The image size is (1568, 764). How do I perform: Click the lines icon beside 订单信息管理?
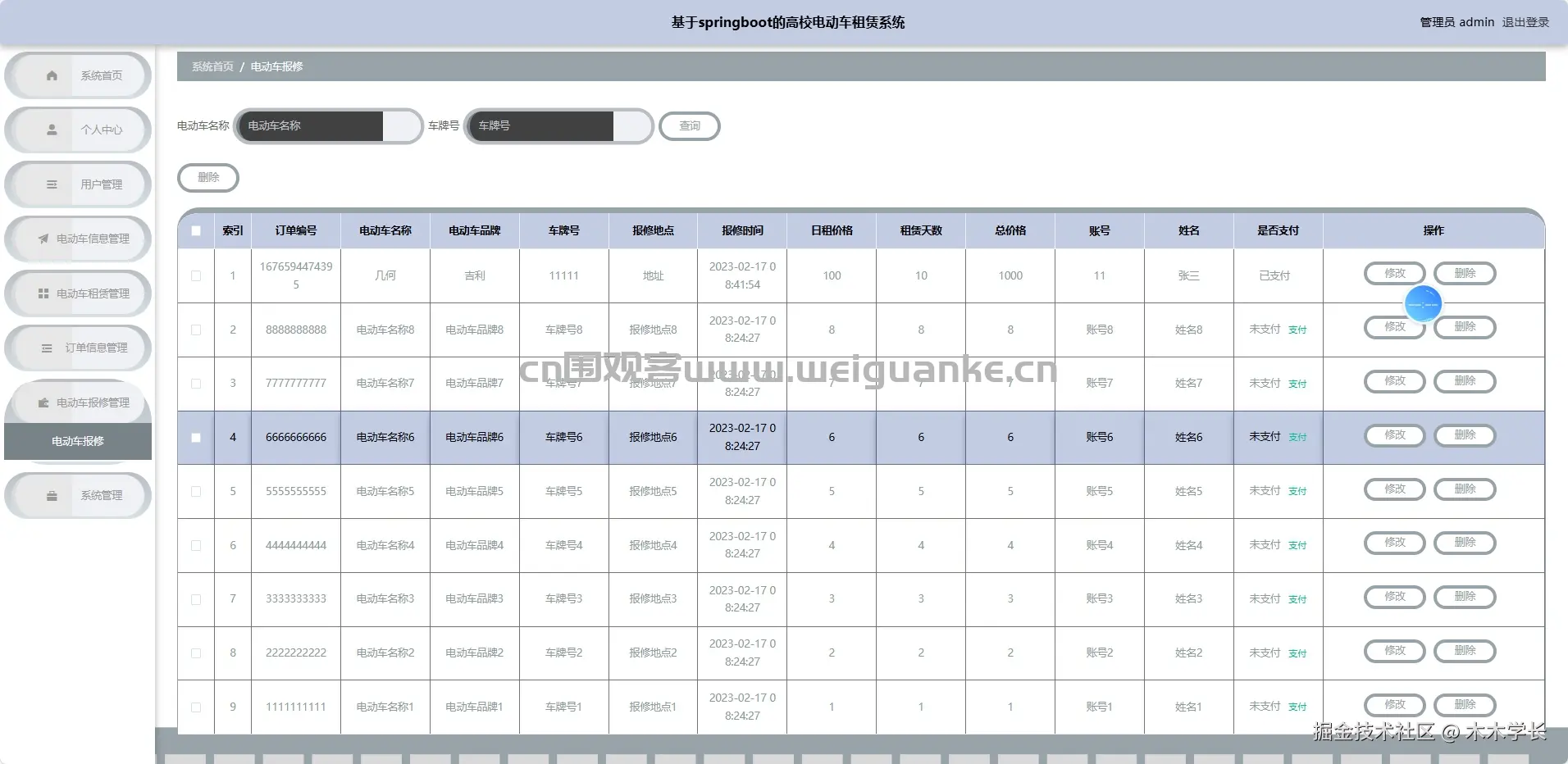click(x=47, y=348)
